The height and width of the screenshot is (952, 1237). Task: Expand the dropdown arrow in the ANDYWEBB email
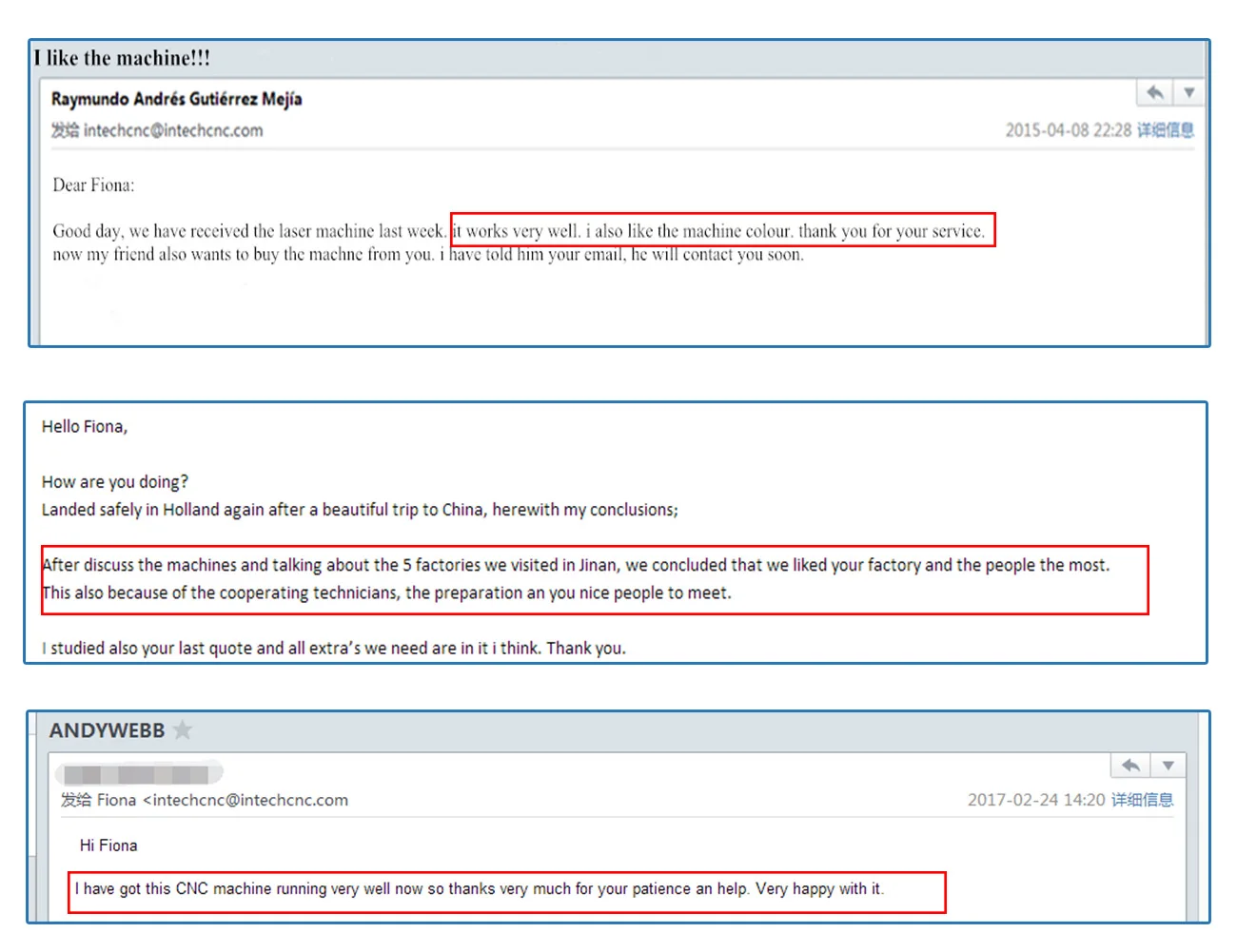coord(1168,766)
